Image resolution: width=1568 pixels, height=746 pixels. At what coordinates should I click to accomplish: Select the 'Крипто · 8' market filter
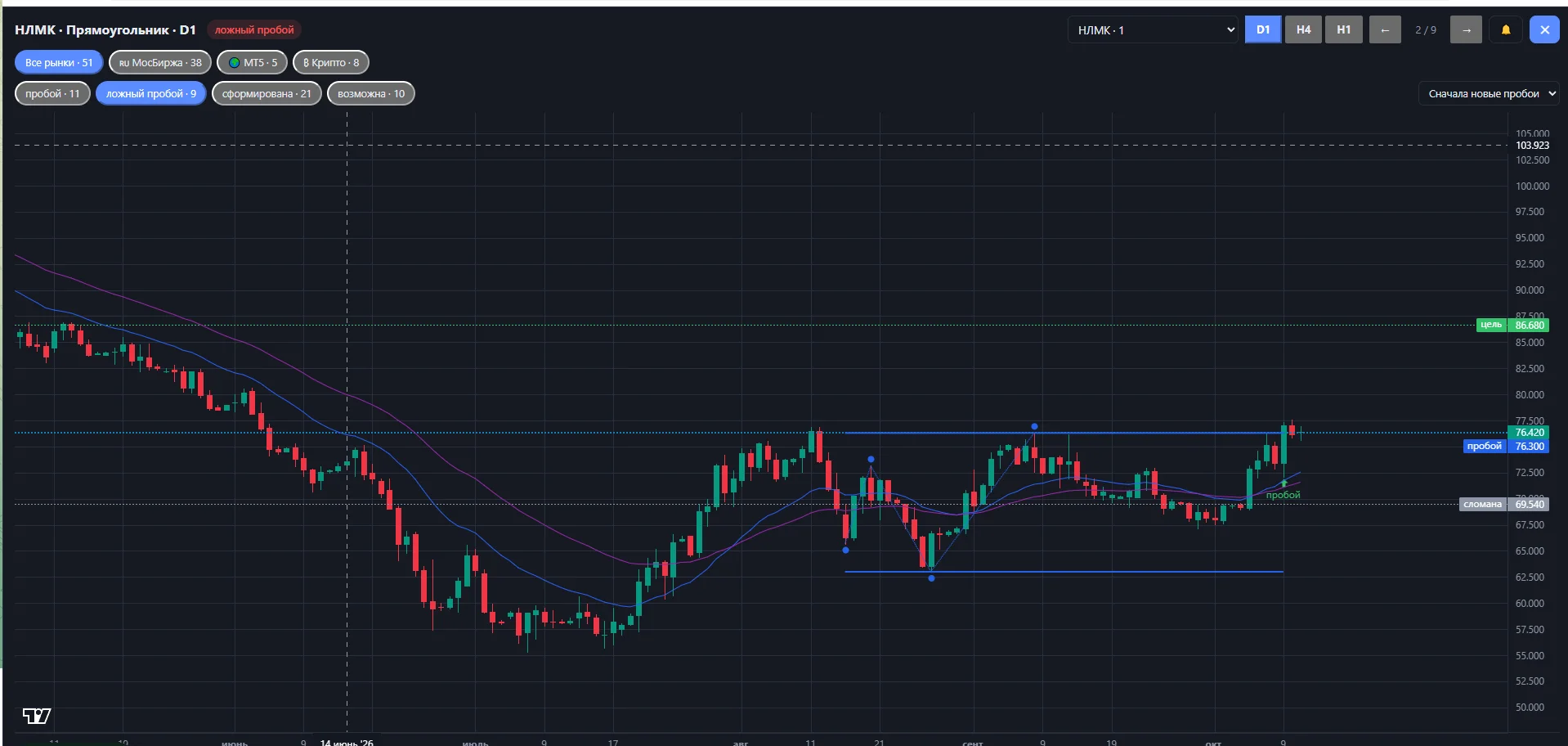[331, 62]
